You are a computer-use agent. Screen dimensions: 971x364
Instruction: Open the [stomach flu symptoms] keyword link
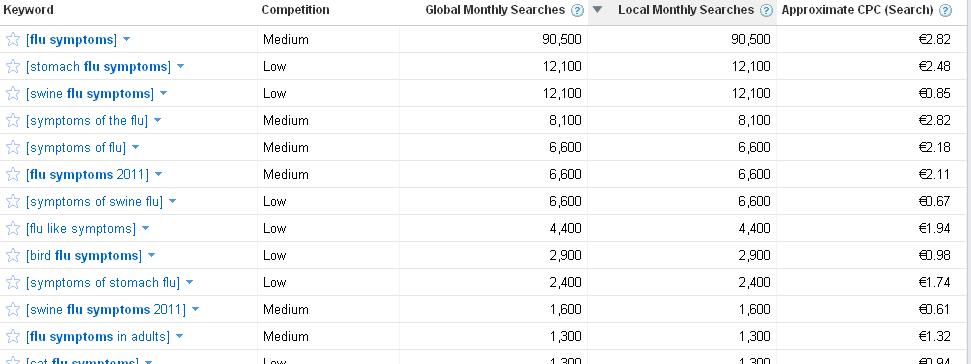pos(98,67)
